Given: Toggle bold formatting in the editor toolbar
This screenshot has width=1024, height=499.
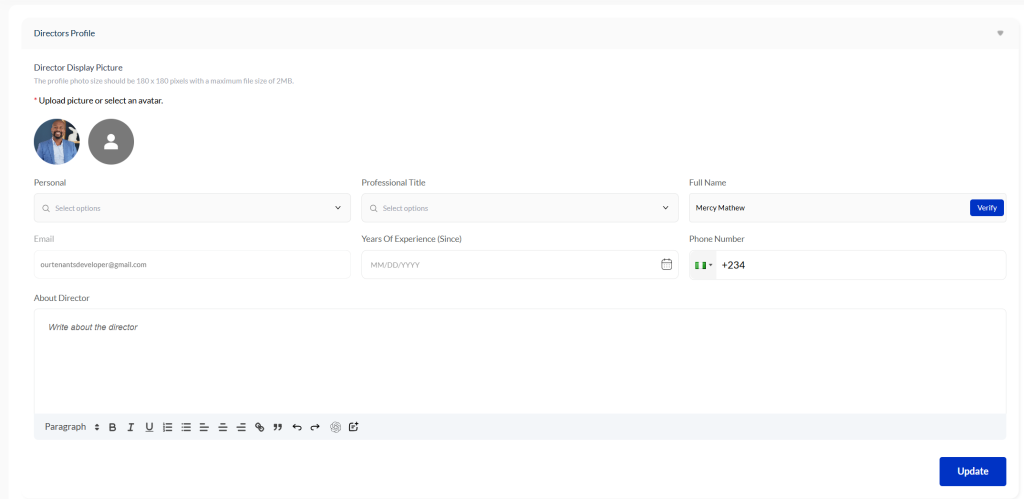Looking at the screenshot, I should [x=113, y=427].
